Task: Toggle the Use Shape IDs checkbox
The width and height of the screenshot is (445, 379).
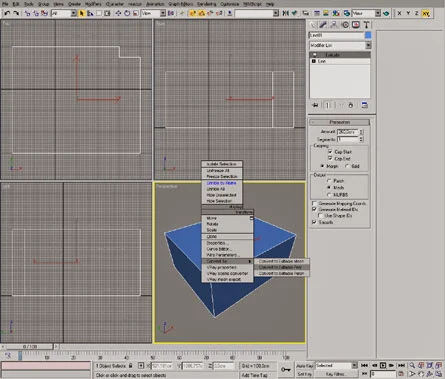Action: click(320, 216)
